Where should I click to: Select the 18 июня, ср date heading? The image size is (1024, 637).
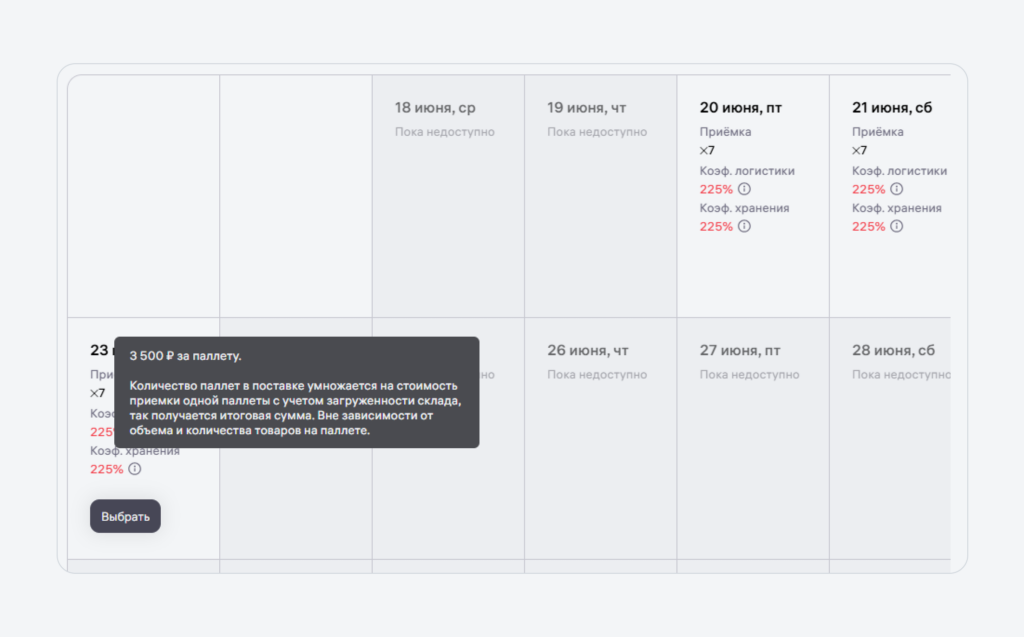(x=435, y=108)
